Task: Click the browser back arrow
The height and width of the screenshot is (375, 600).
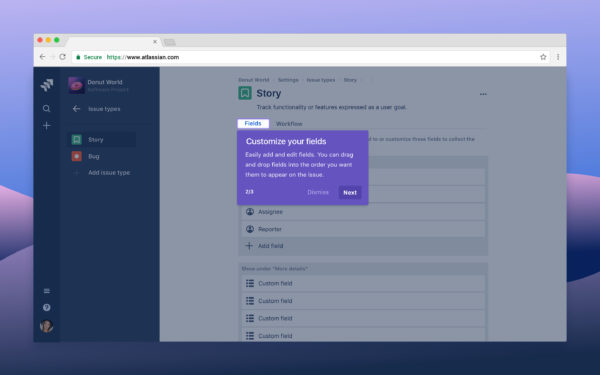Action: [42, 57]
